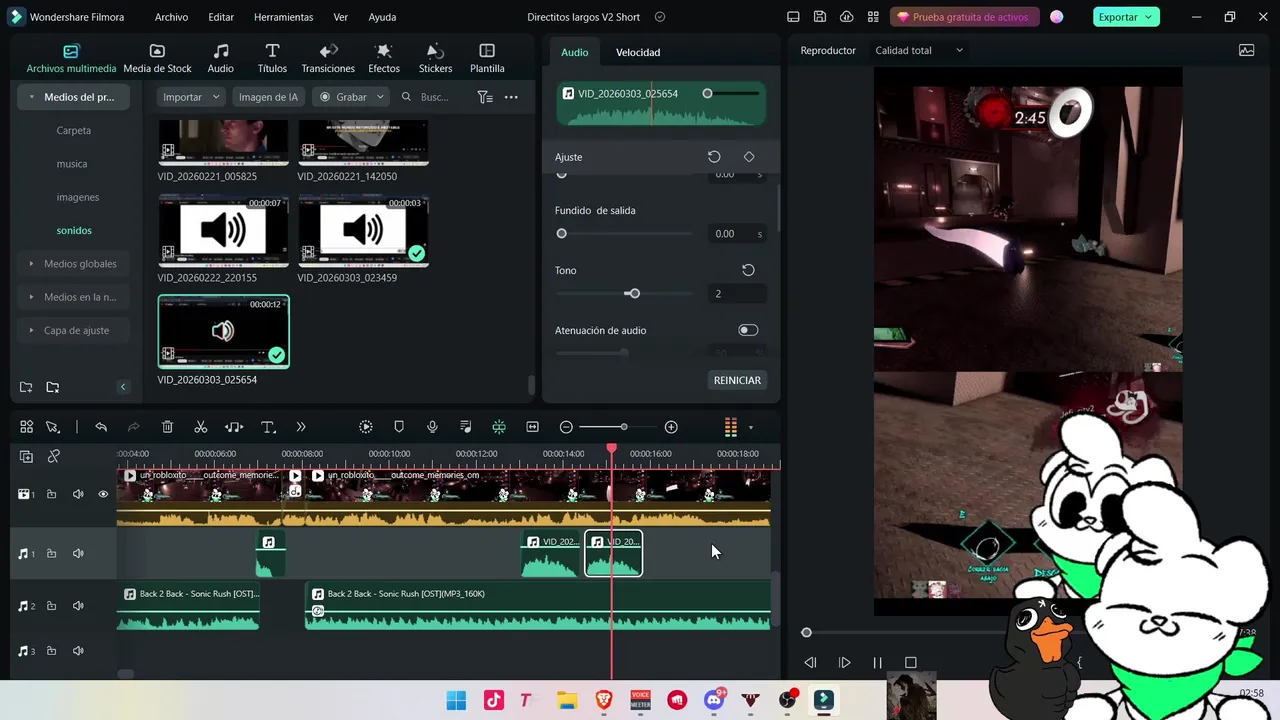1280x720 pixels.
Task: Click the cloud upload icon in title bar
Action: click(847, 17)
